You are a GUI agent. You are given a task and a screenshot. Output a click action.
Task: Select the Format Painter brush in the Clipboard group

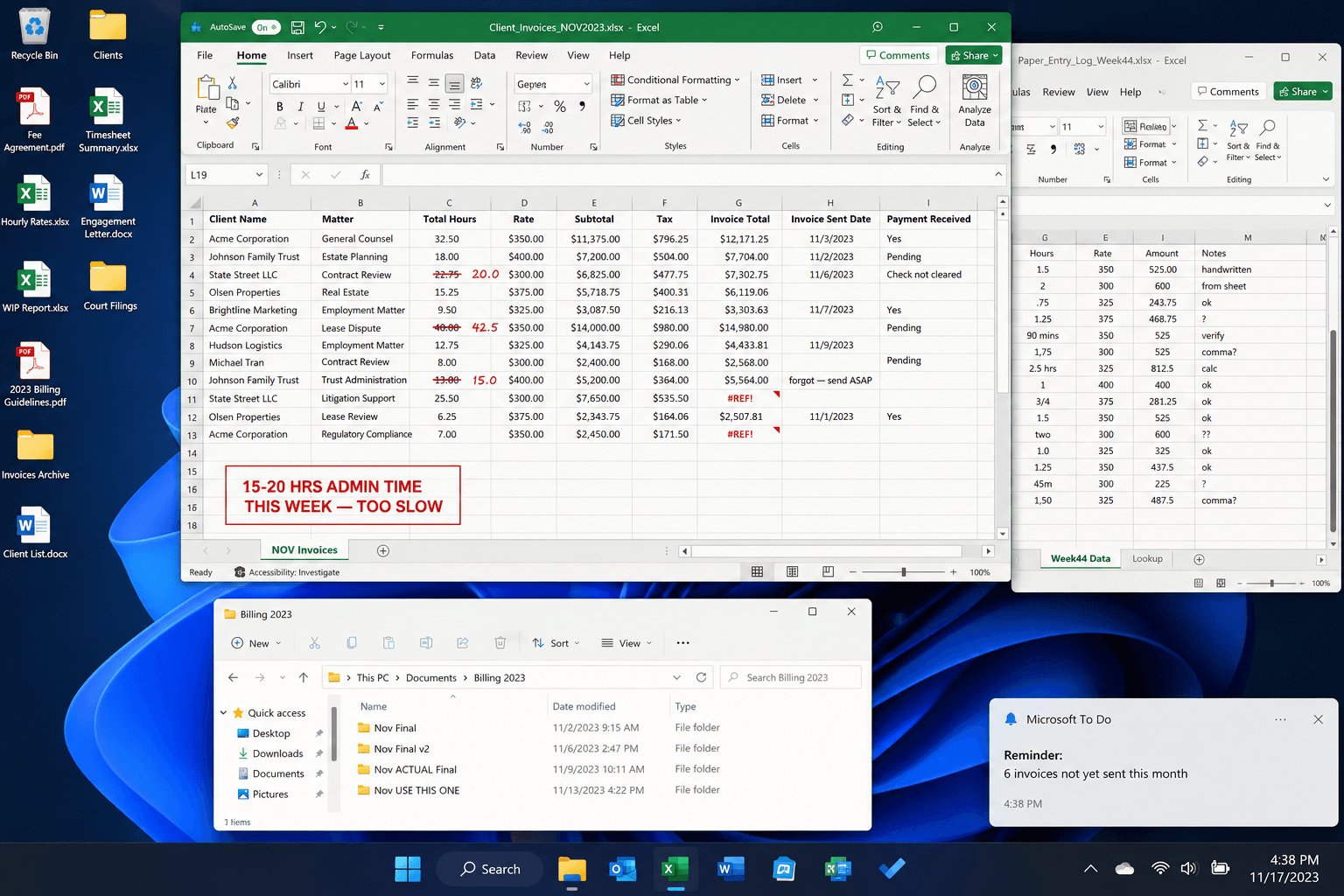click(233, 122)
